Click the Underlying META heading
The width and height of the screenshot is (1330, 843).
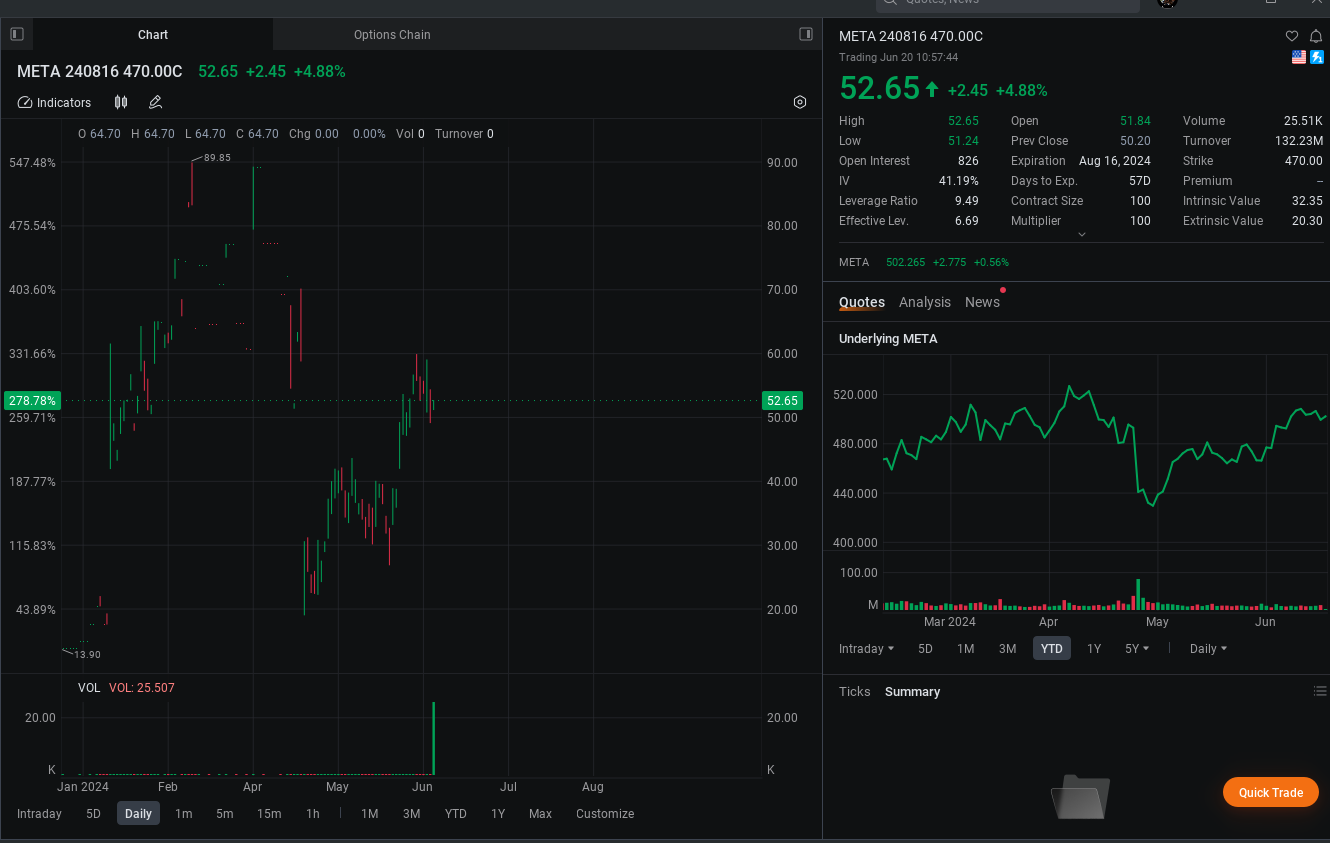pyautogui.click(x=888, y=338)
